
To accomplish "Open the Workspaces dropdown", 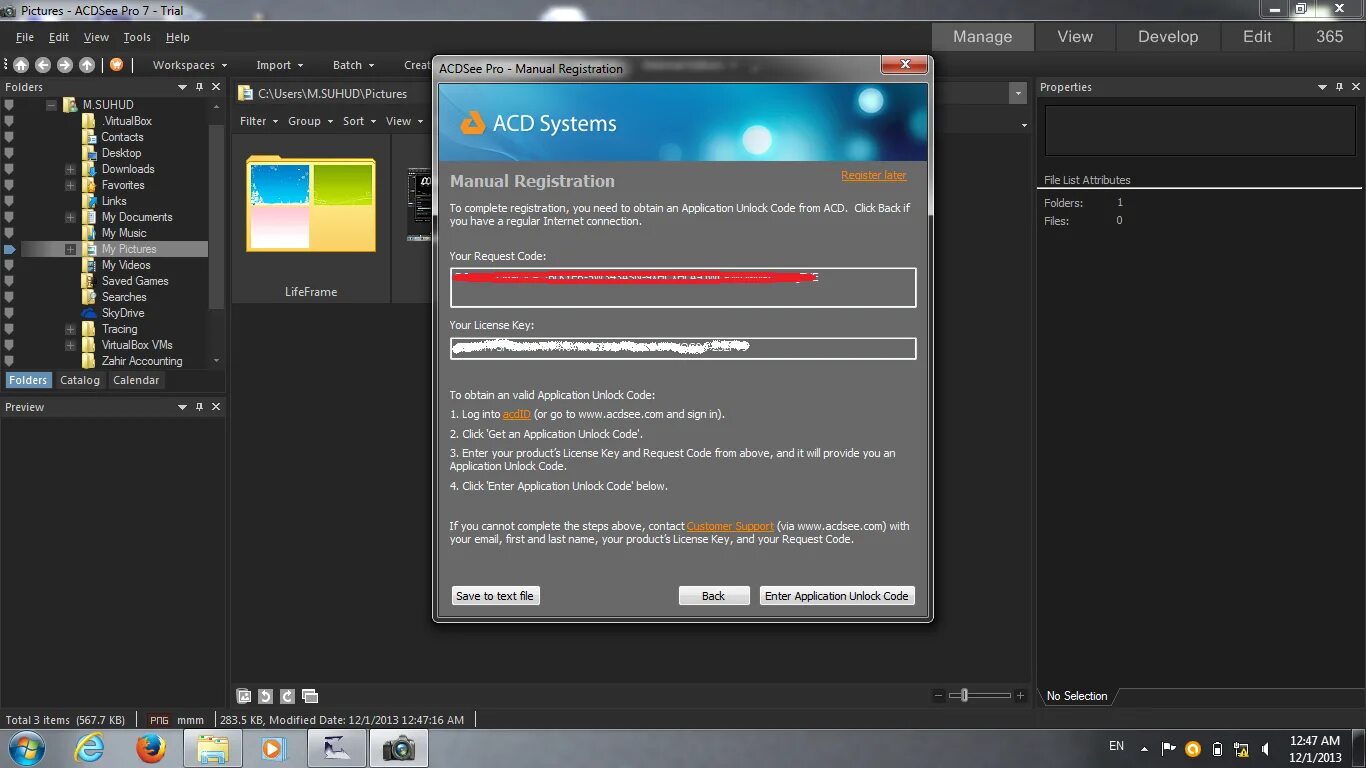I will click(x=190, y=65).
